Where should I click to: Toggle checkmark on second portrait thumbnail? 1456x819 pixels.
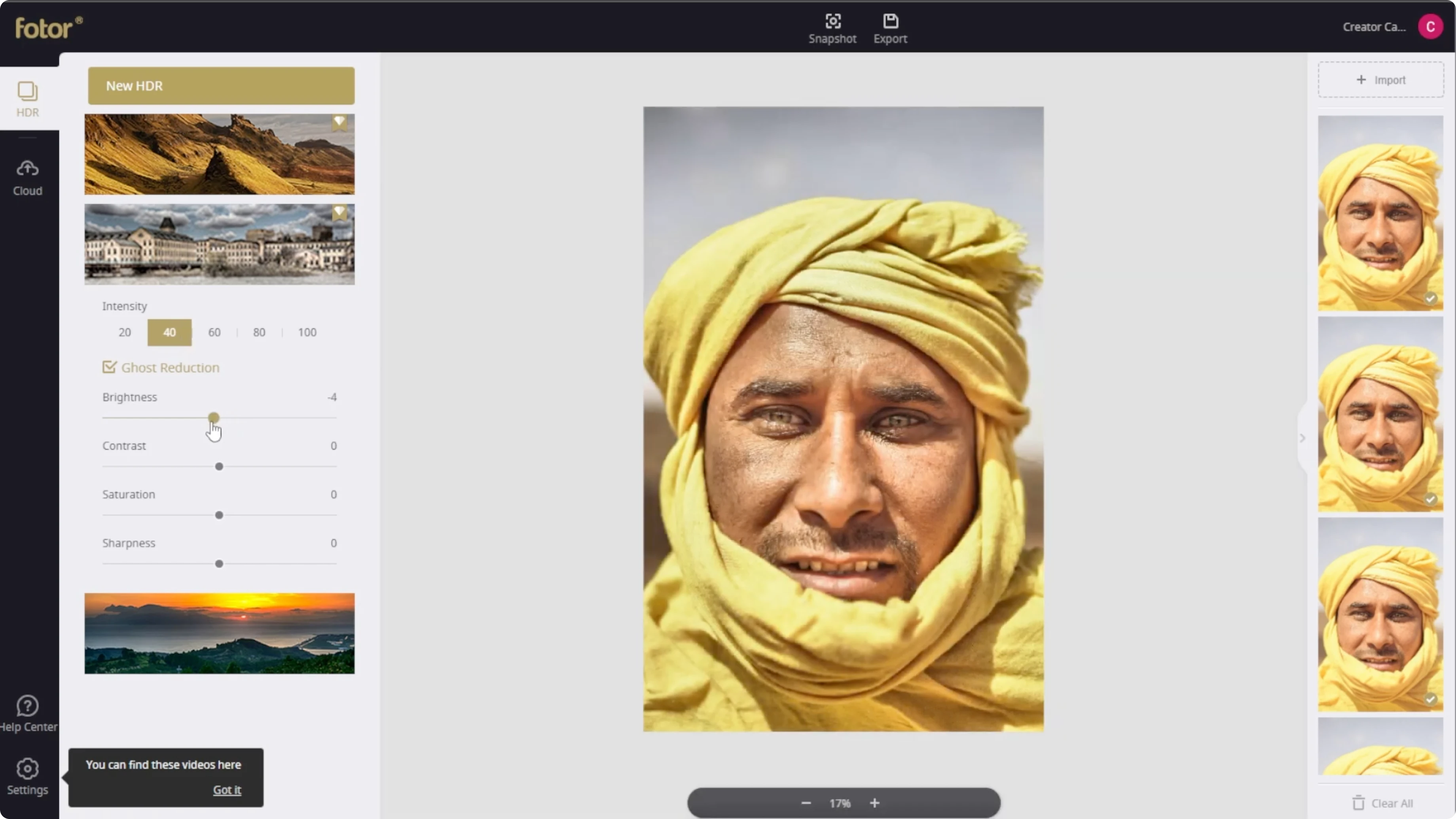pyautogui.click(x=1430, y=499)
